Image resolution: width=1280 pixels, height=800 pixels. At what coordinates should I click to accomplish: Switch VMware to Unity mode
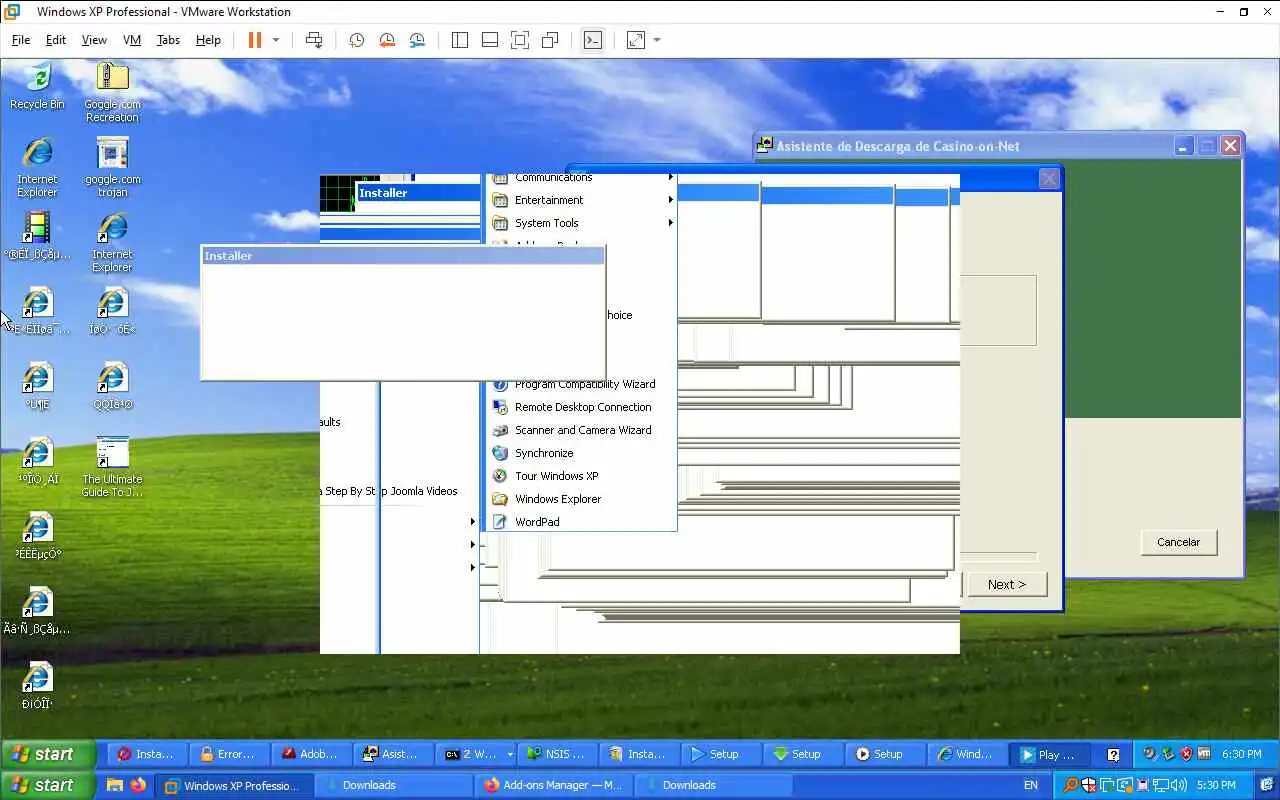click(x=550, y=40)
